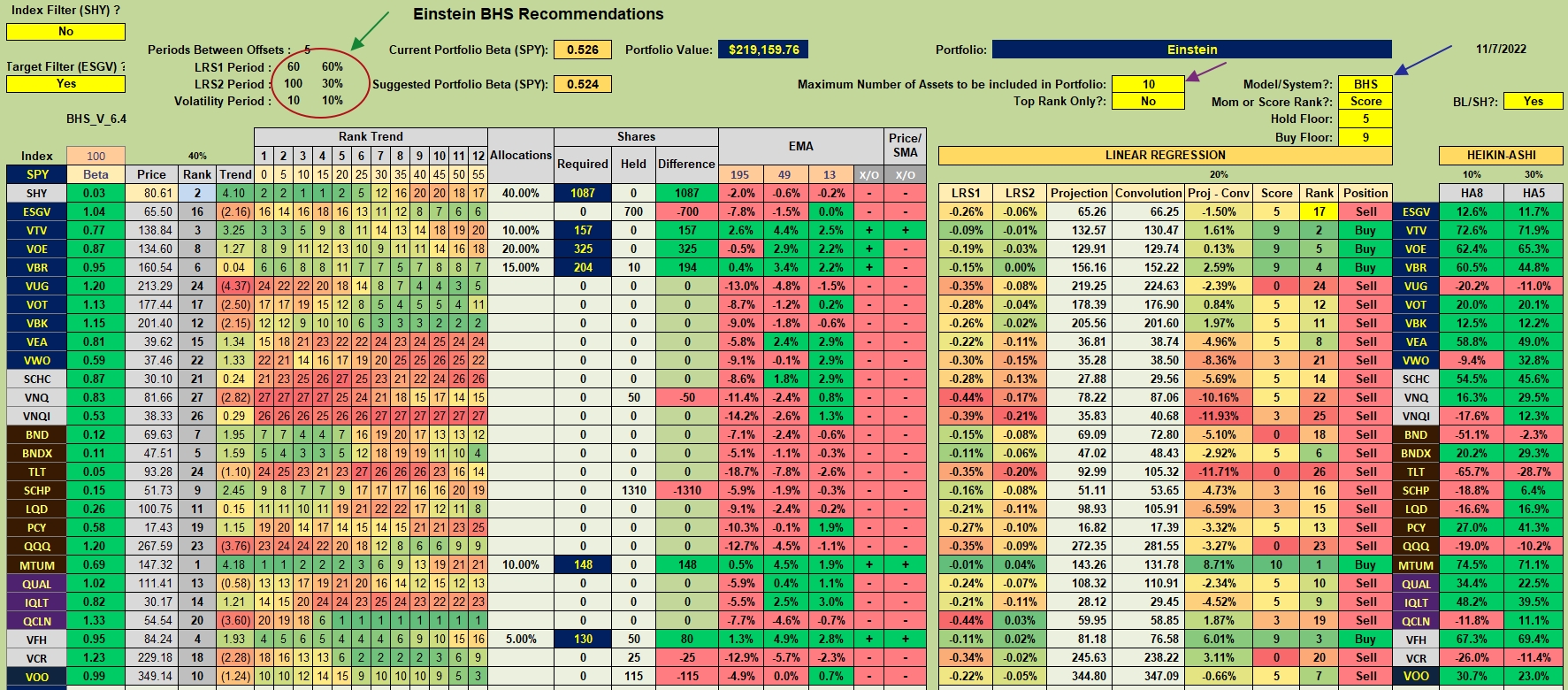This screenshot has width=1568, height=690.
Task: Click the VCR convolution value 238.22
Action: (1148, 657)
